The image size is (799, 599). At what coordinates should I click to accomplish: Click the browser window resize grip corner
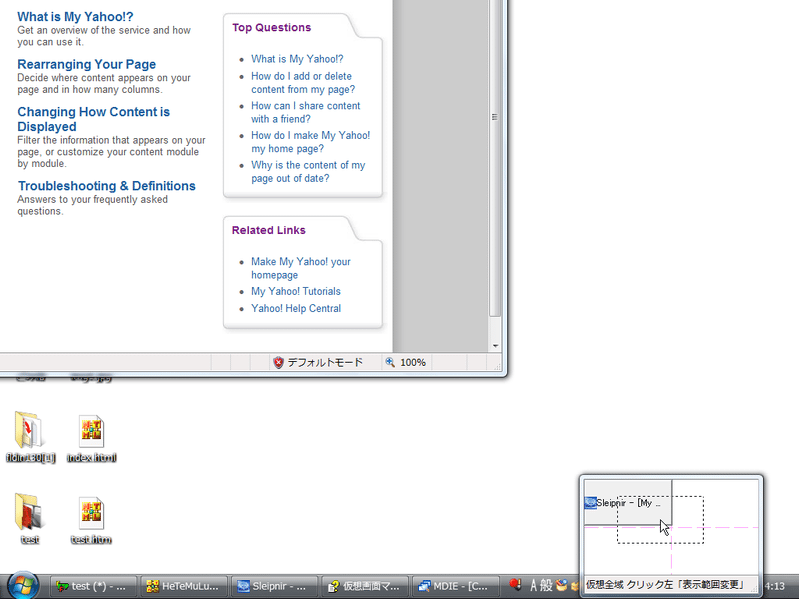(497, 365)
